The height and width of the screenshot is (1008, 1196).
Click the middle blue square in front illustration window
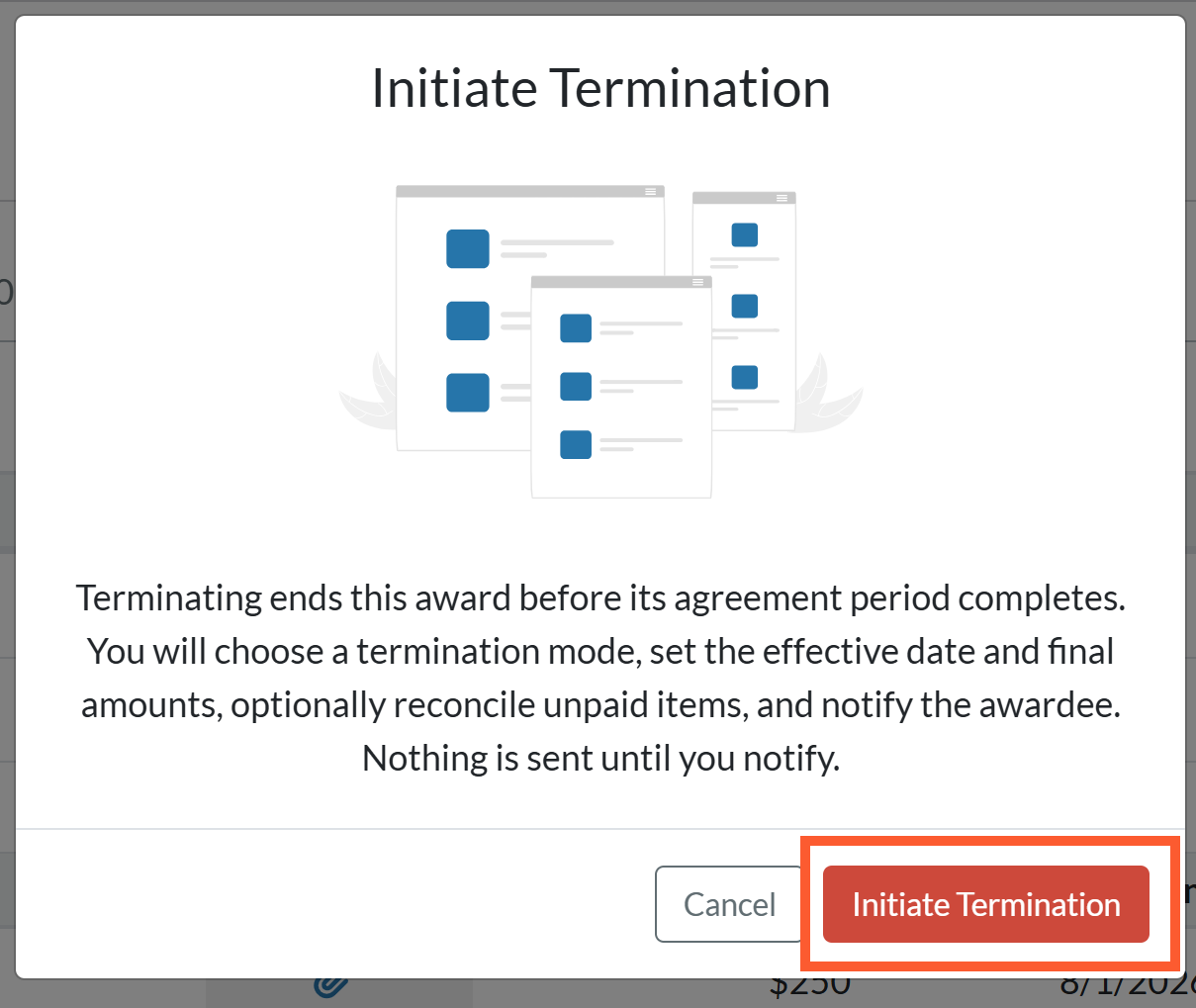576,386
